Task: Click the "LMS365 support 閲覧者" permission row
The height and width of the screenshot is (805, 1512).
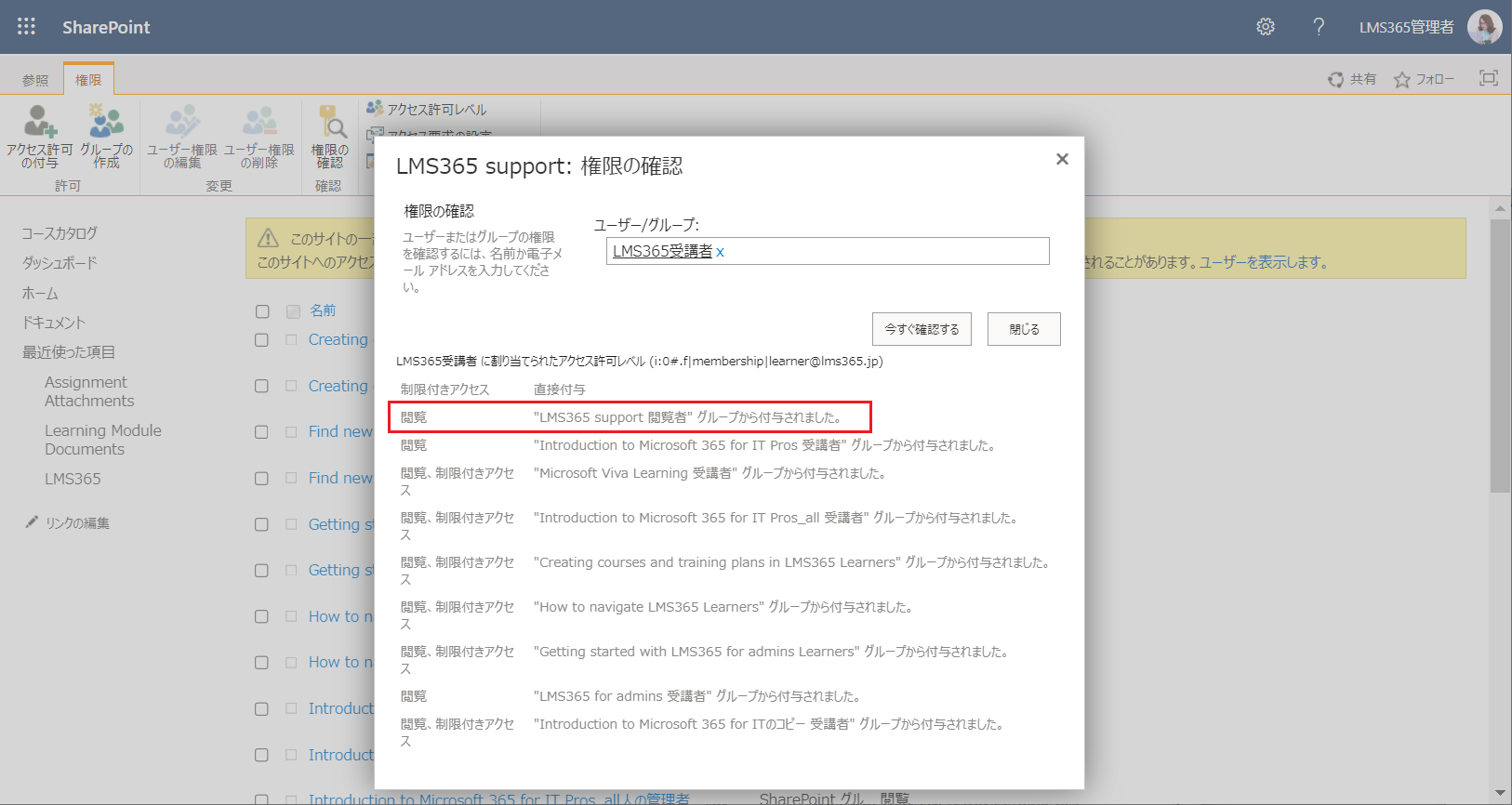Action: tap(630, 417)
